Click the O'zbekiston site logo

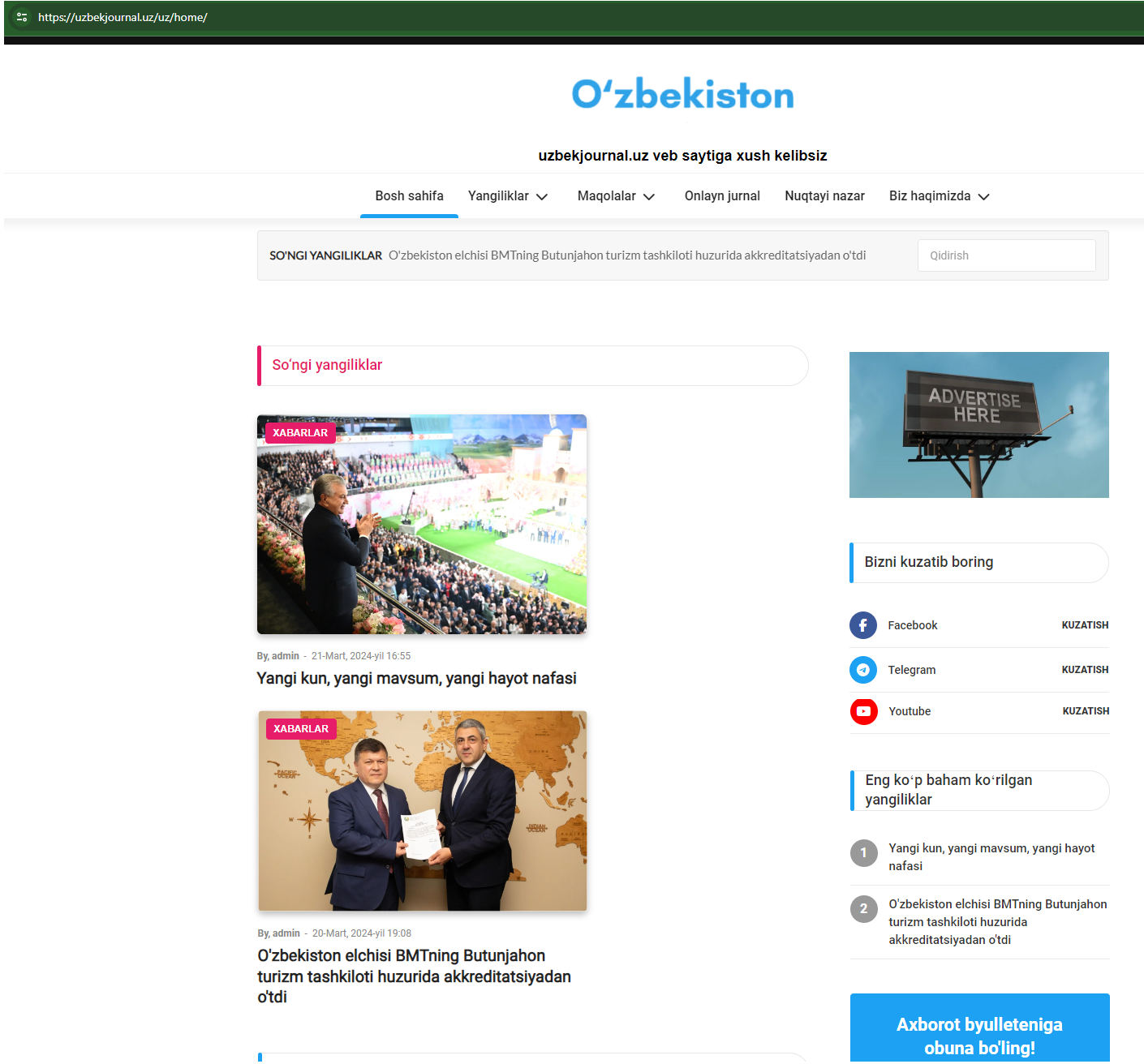click(x=682, y=93)
